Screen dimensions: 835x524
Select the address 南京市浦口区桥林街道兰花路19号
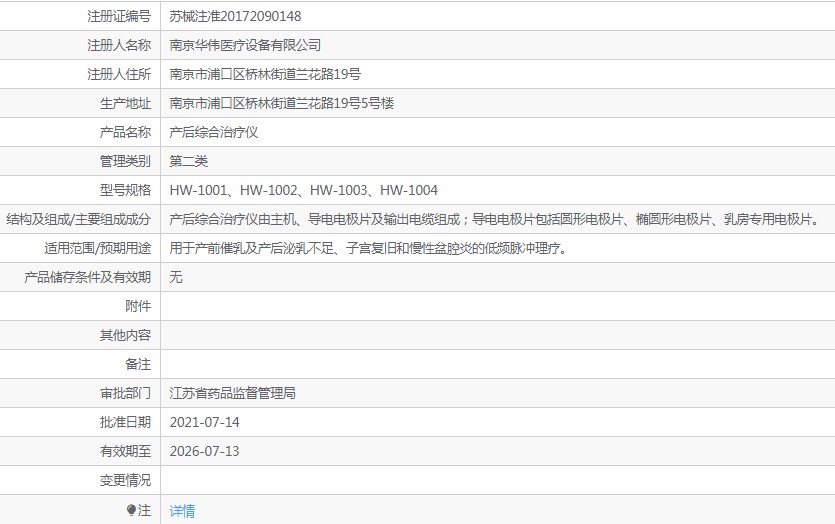tap(265, 74)
